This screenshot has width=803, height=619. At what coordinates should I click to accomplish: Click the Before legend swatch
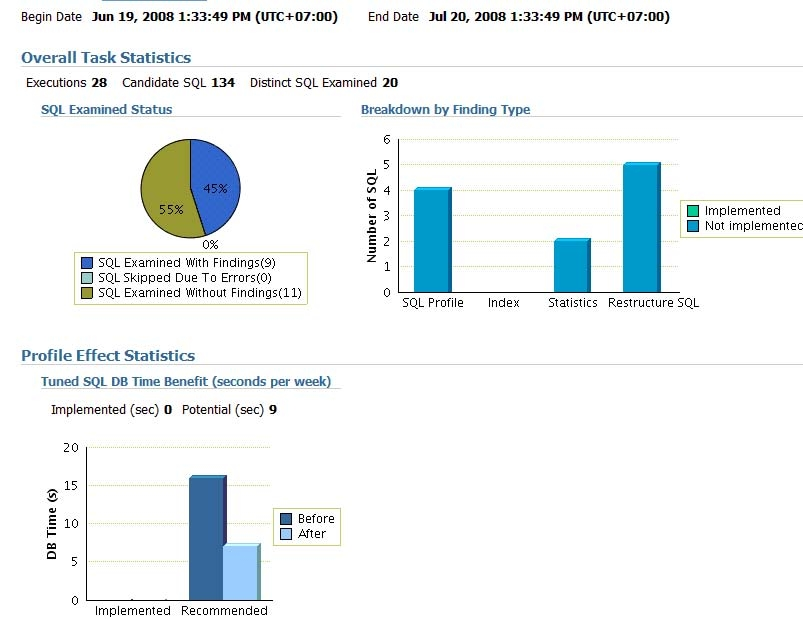286,519
